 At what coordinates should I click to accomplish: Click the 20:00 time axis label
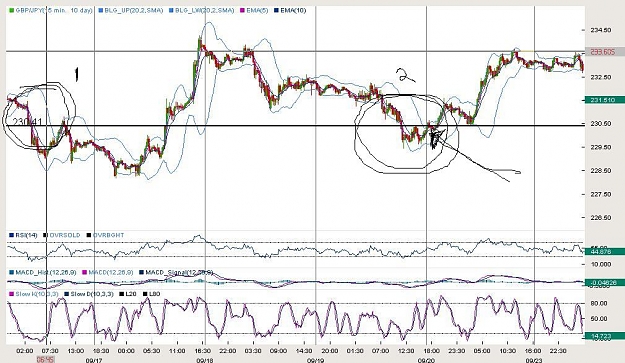330,351
